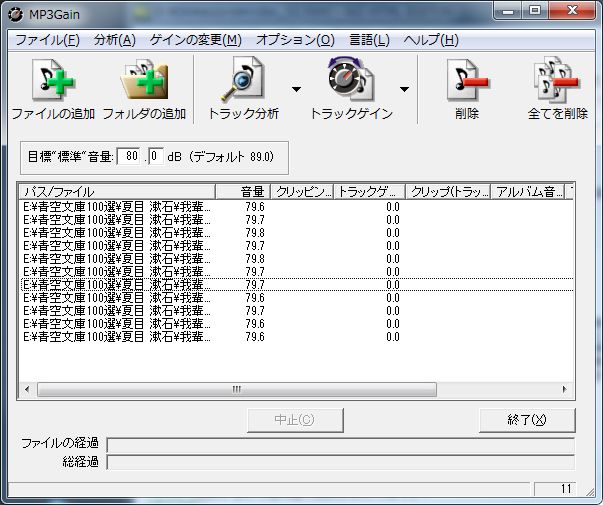The height and width of the screenshot is (505, 603).
Task: Click the scroll right arrow of file list
Action: 565,389
